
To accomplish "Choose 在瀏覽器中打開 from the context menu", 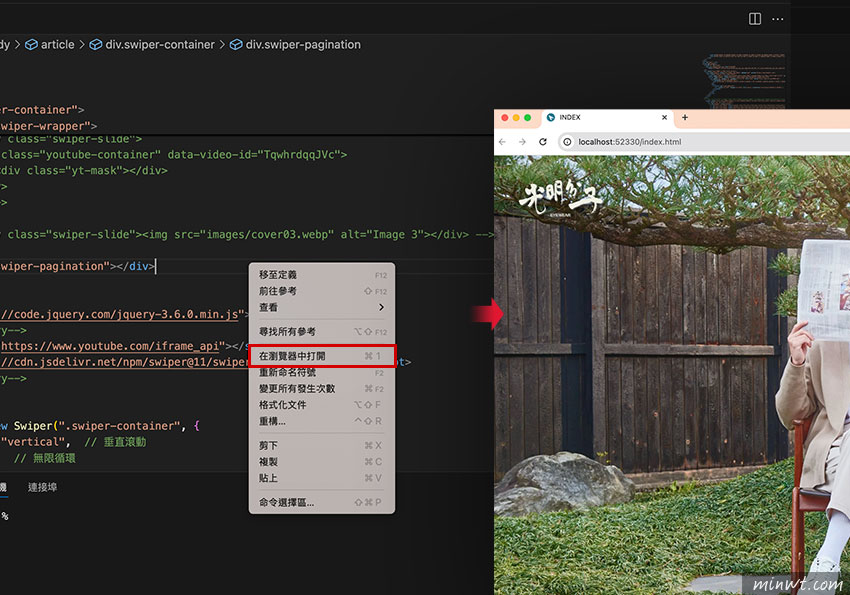I will [x=322, y=356].
